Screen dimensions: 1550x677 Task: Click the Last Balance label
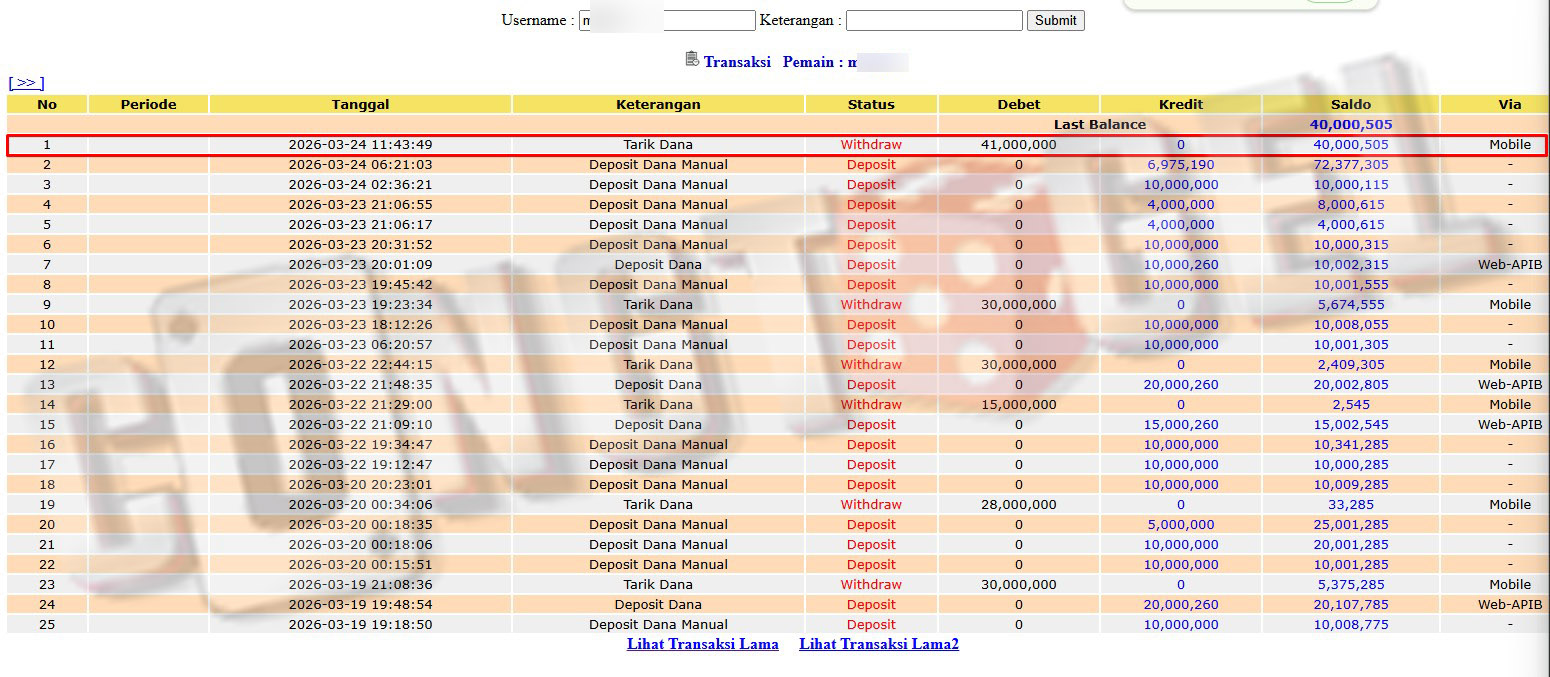coord(1100,125)
